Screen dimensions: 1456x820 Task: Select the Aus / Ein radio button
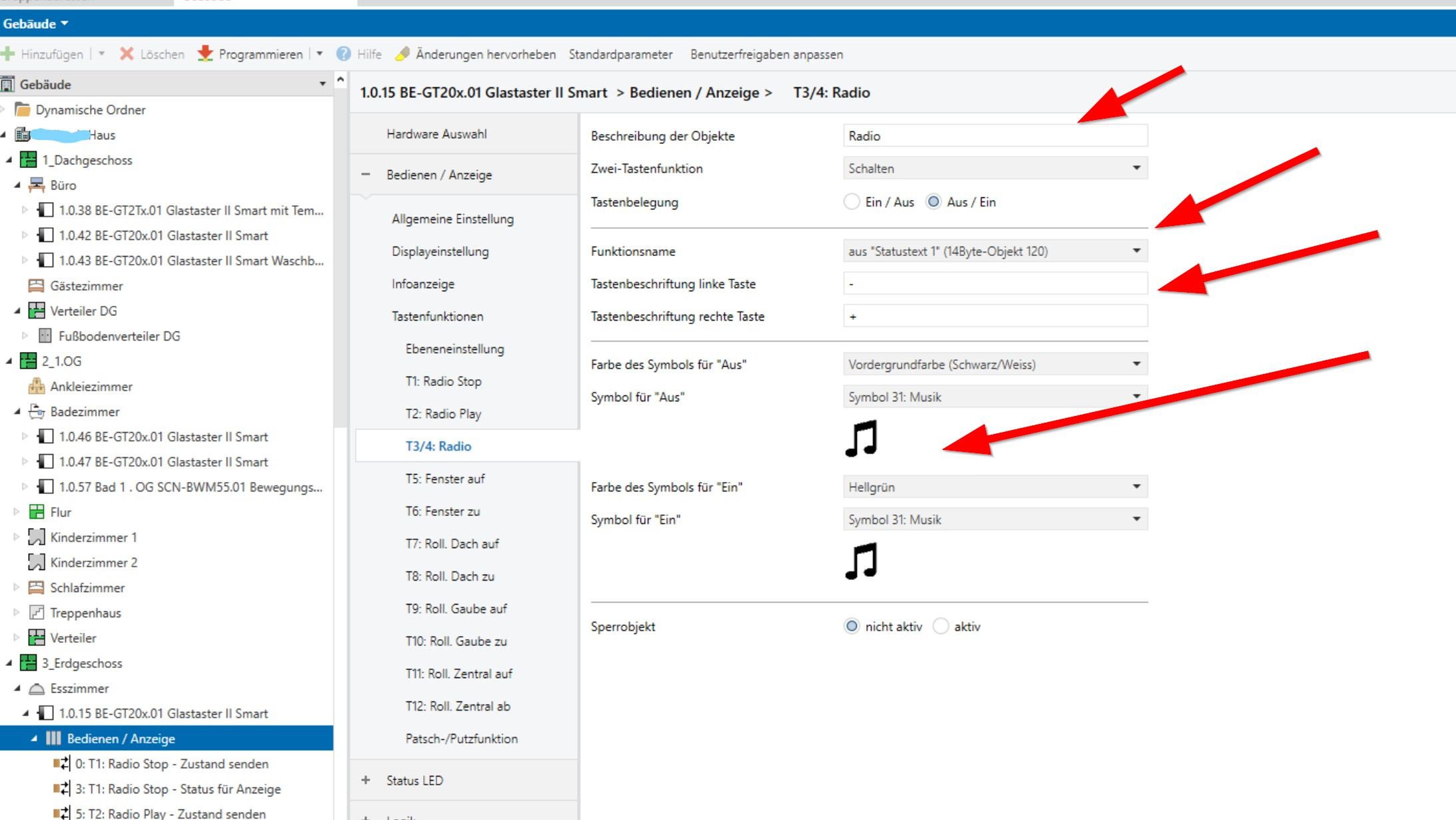934,202
